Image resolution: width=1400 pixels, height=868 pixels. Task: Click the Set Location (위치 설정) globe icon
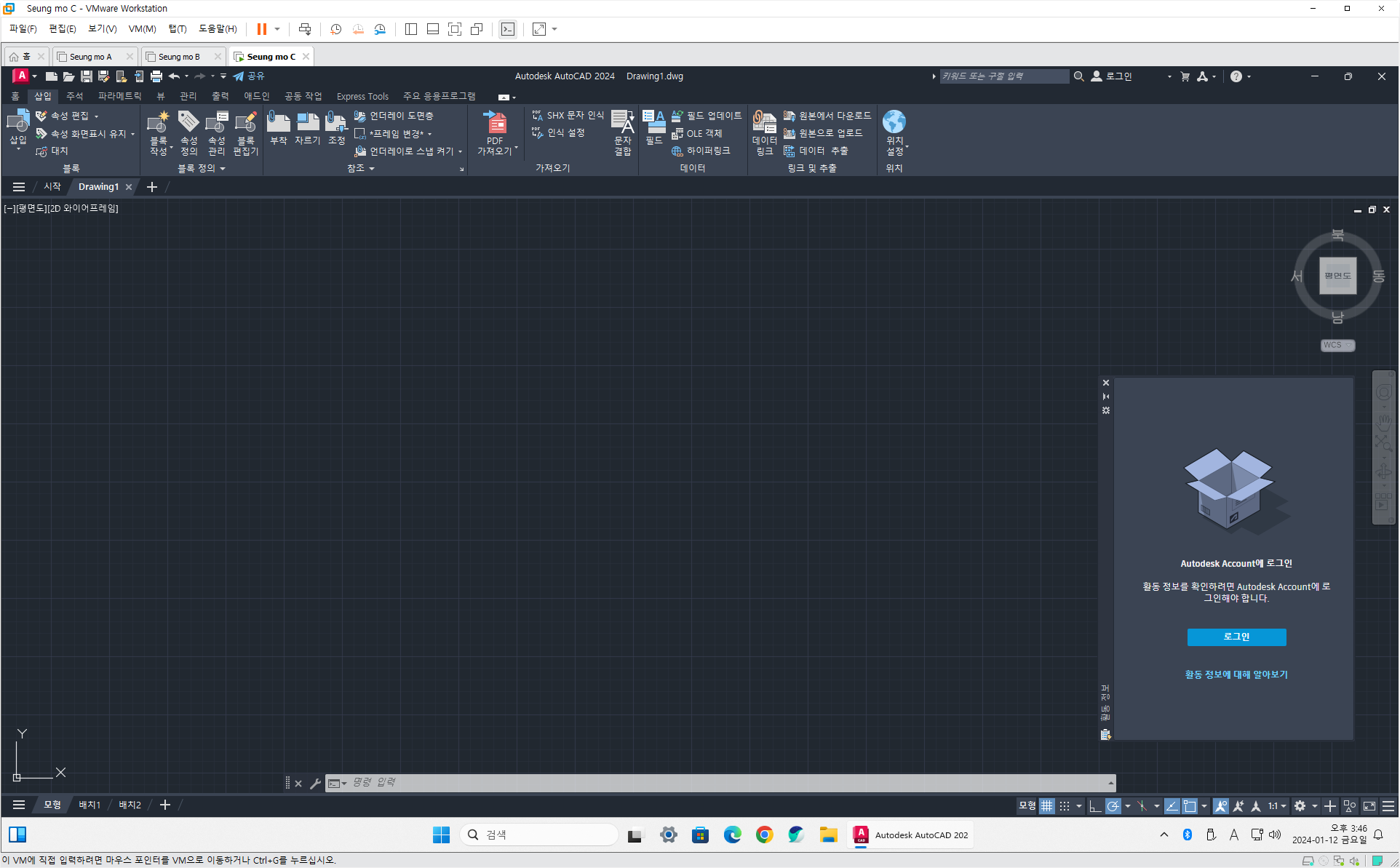coord(894,122)
